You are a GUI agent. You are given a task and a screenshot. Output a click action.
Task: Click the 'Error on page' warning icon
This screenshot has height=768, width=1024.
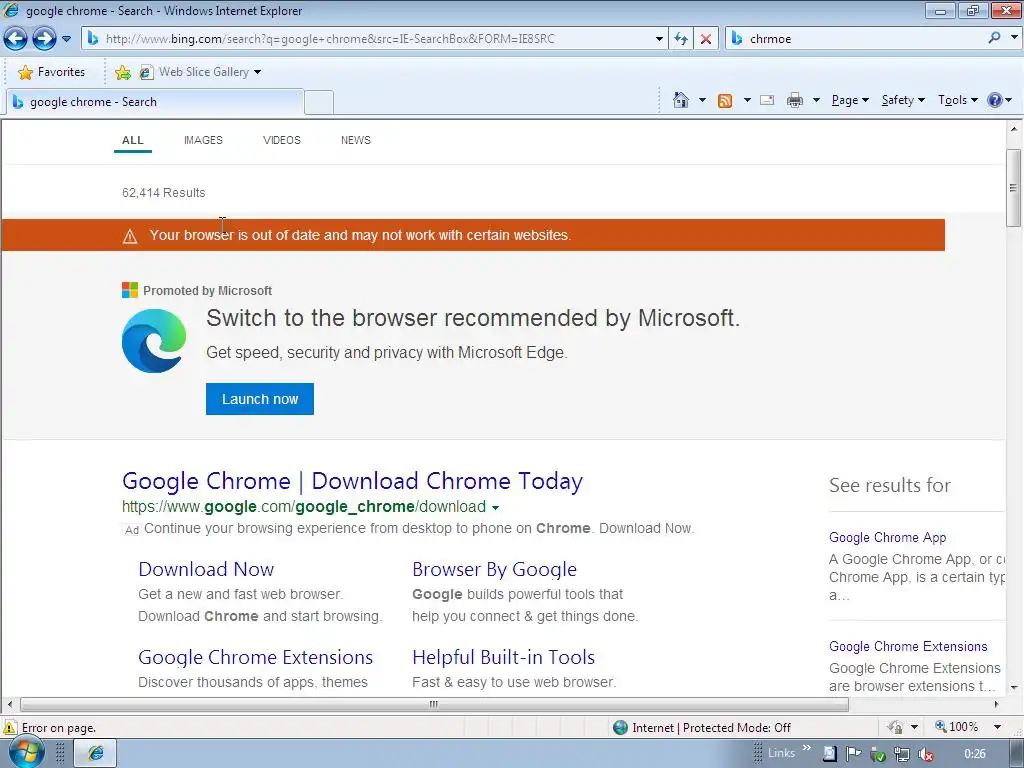pyautogui.click(x=10, y=728)
